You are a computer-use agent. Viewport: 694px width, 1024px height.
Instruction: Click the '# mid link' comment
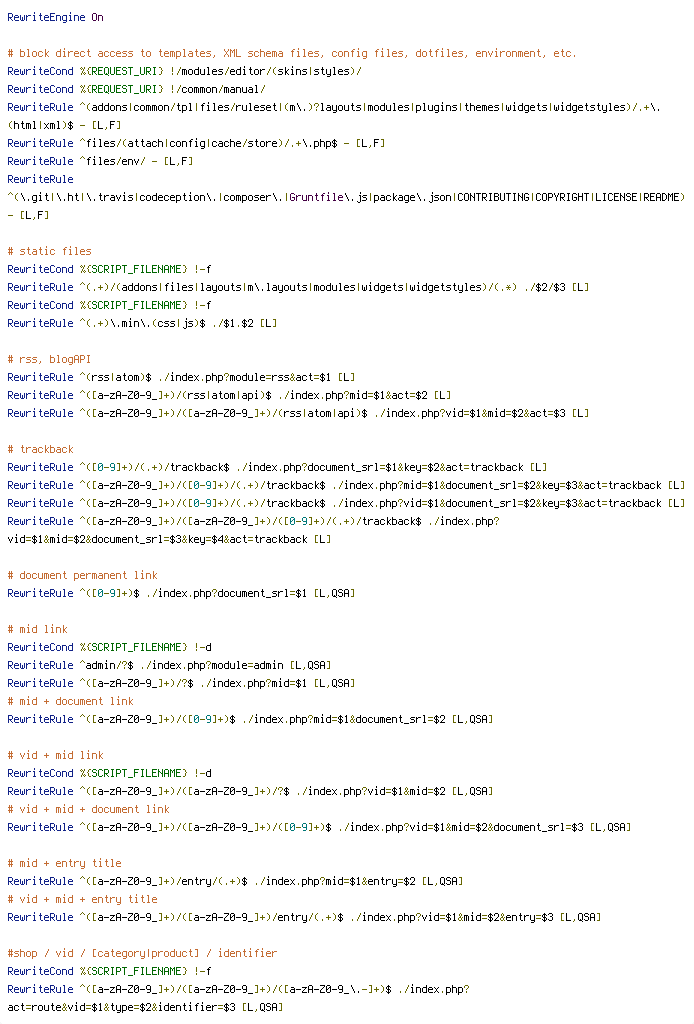pos(38,630)
